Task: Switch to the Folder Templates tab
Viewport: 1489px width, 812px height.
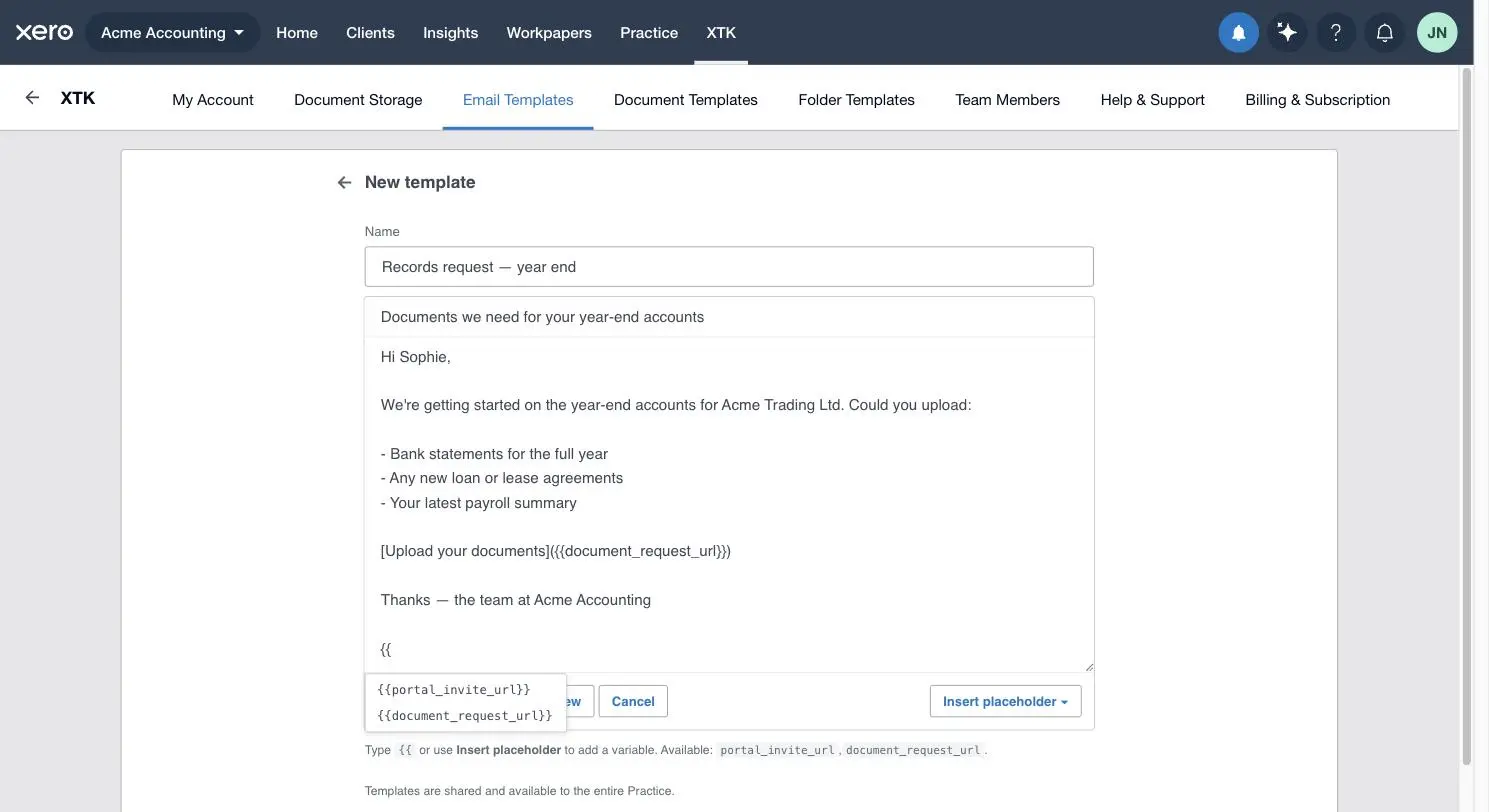Action: pos(856,100)
